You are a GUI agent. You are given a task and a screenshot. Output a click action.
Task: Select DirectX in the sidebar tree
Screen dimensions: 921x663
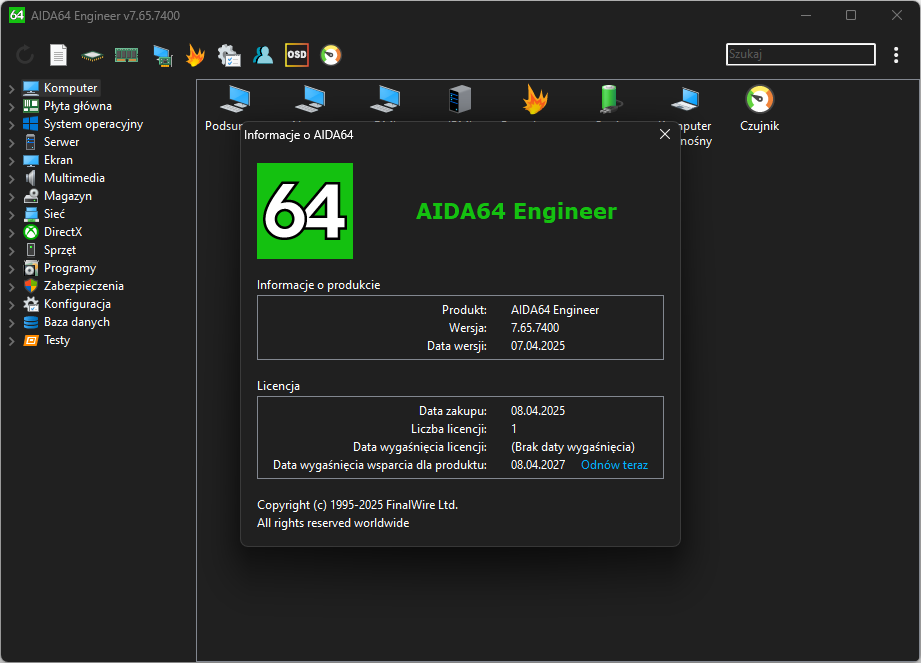pos(63,232)
